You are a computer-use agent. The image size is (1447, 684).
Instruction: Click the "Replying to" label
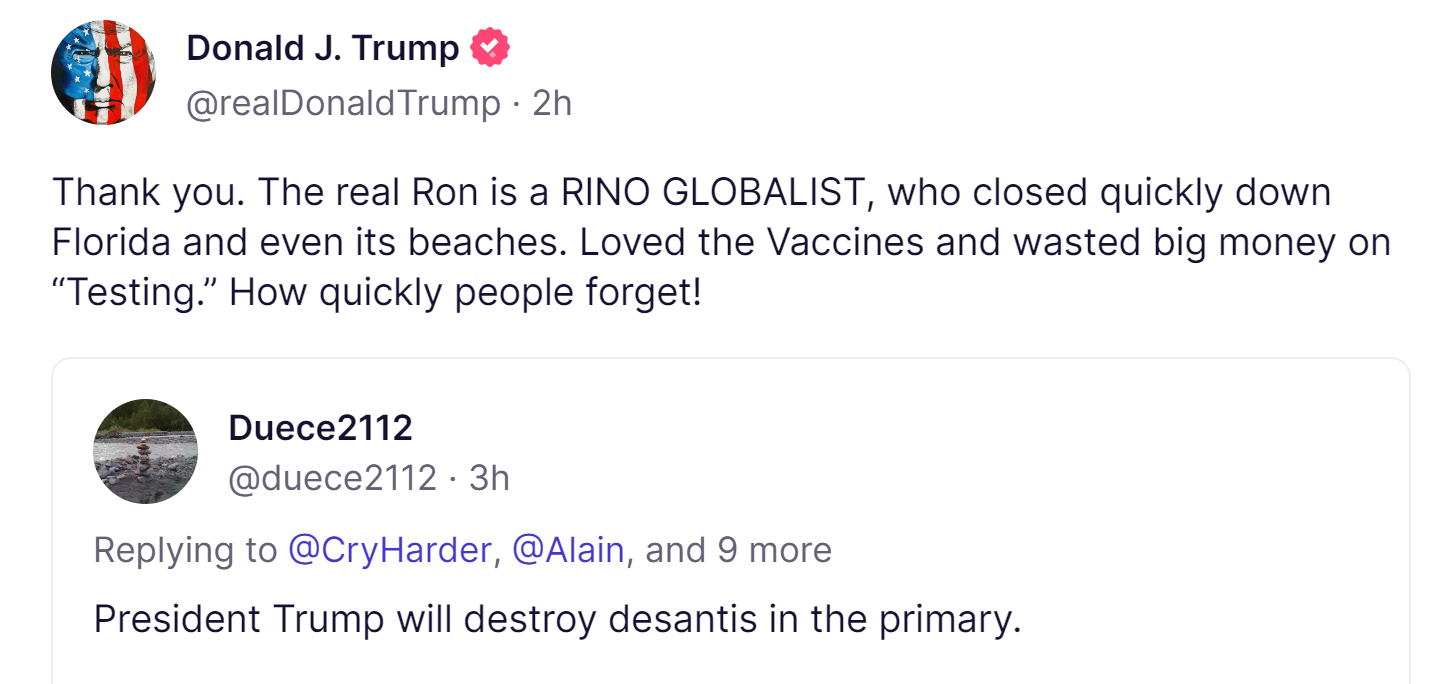click(x=185, y=550)
